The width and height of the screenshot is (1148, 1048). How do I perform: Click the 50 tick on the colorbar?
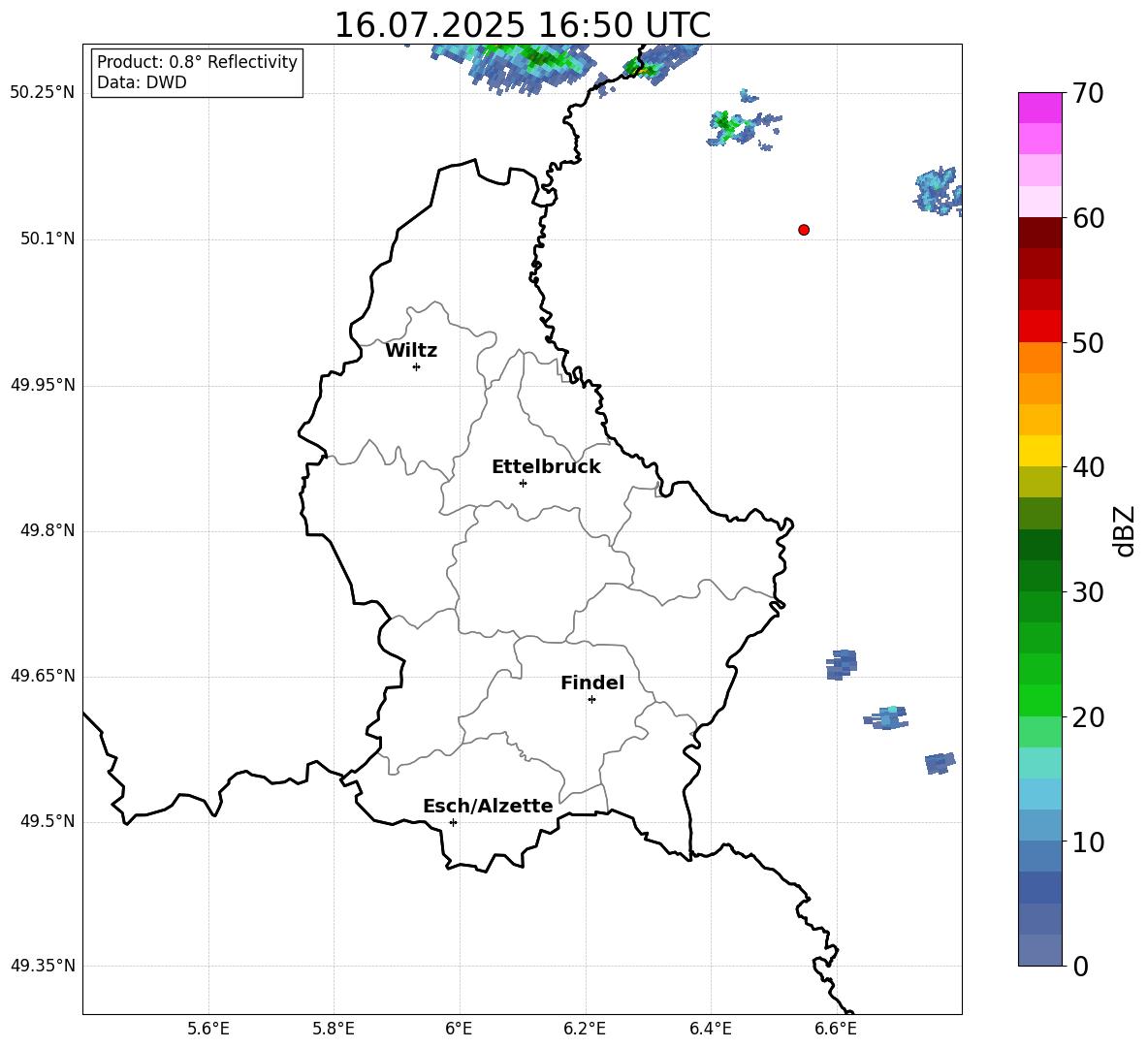point(1088,342)
